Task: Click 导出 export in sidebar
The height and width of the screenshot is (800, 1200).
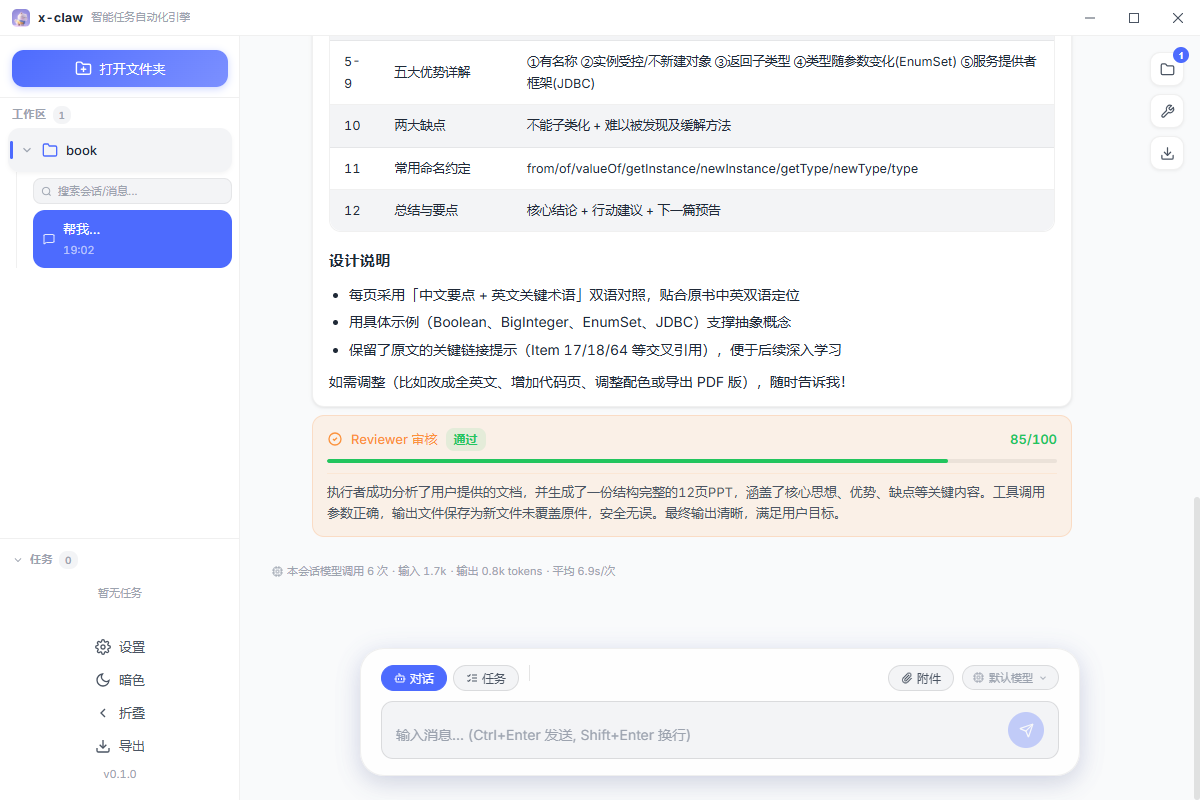Action: [x=120, y=746]
